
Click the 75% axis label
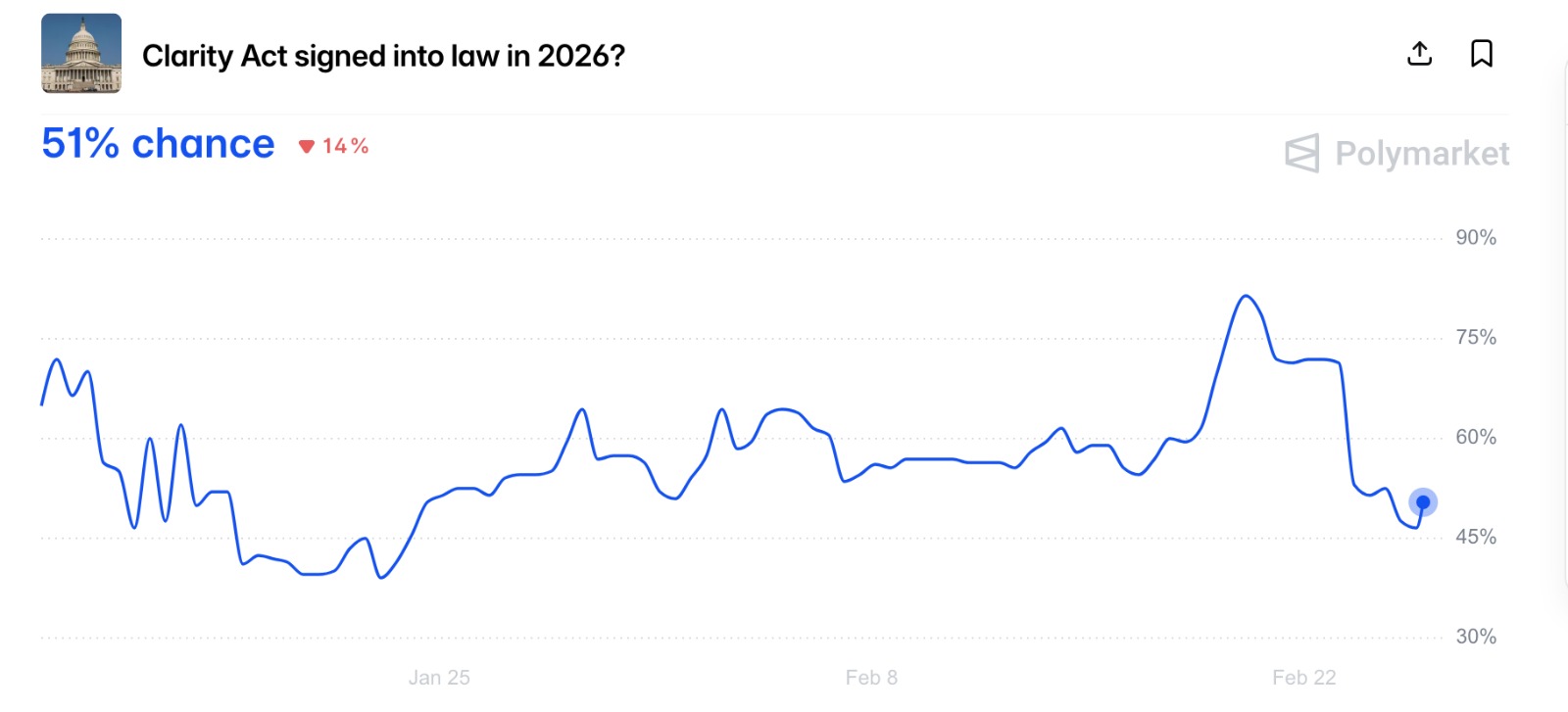(1476, 337)
